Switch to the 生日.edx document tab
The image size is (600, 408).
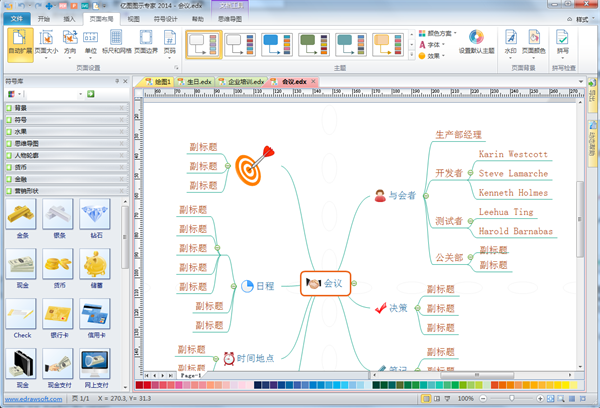(194, 82)
